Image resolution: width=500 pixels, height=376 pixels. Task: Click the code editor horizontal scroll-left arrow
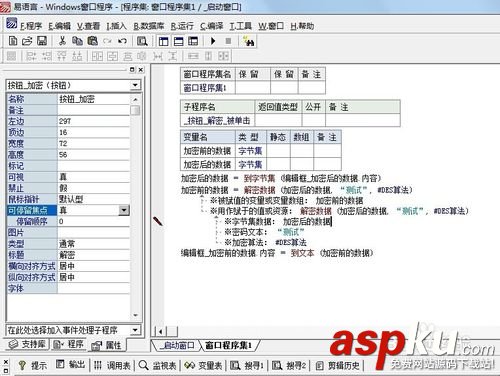pyautogui.click(x=161, y=331)
